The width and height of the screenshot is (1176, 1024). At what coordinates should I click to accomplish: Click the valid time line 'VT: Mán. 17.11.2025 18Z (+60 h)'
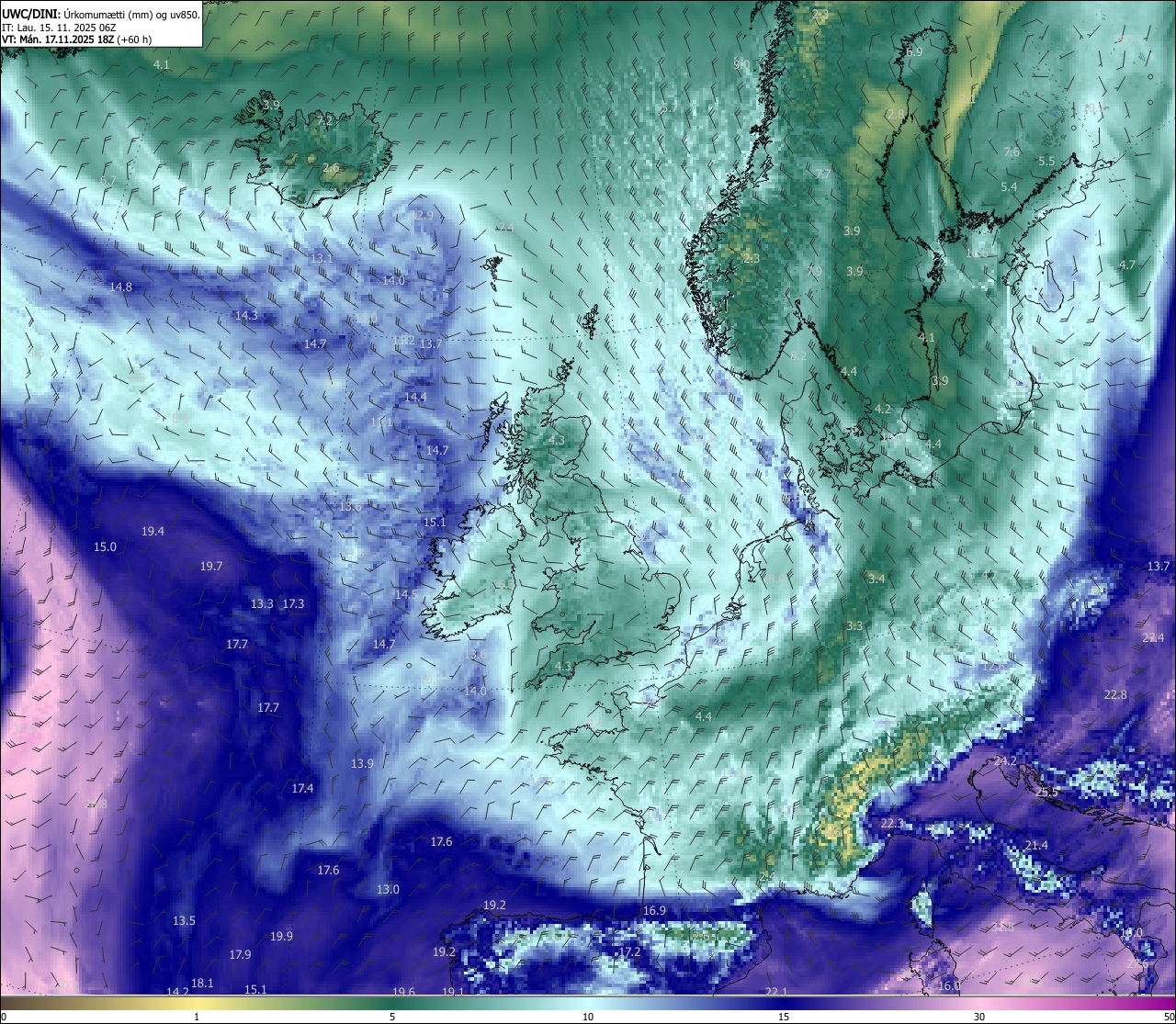point(76,39)
